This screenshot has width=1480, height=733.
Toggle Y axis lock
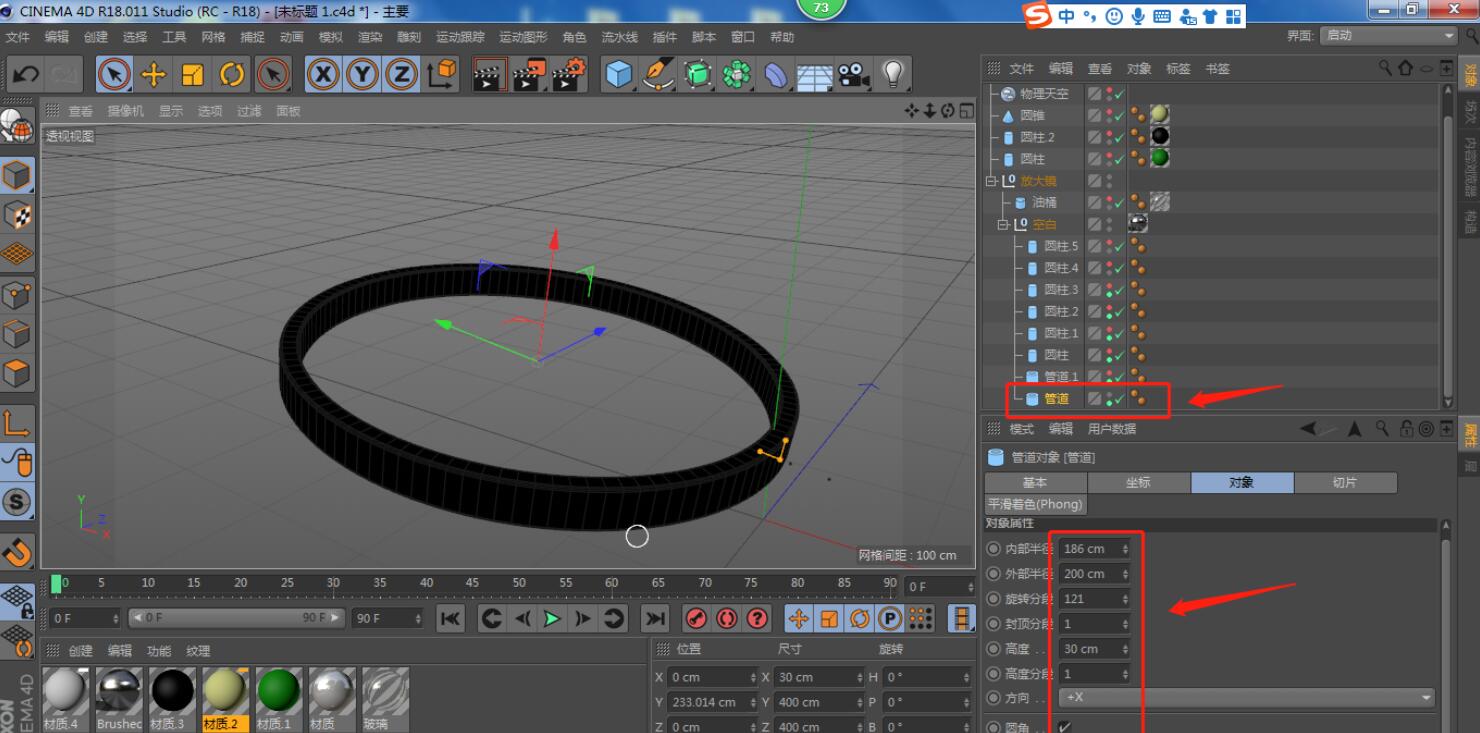click(x=362, y=74)
